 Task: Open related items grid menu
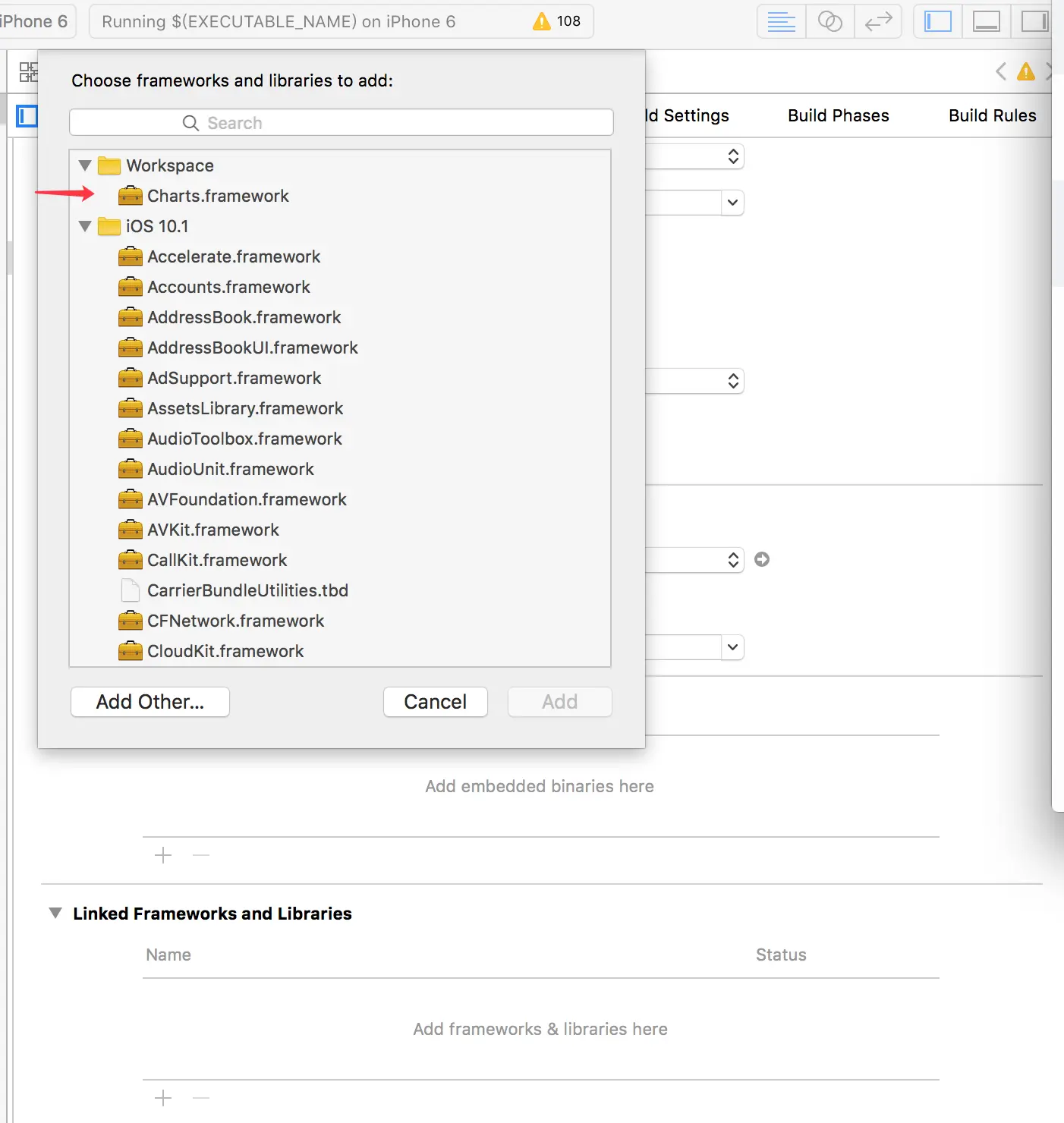tap(28, 72)
